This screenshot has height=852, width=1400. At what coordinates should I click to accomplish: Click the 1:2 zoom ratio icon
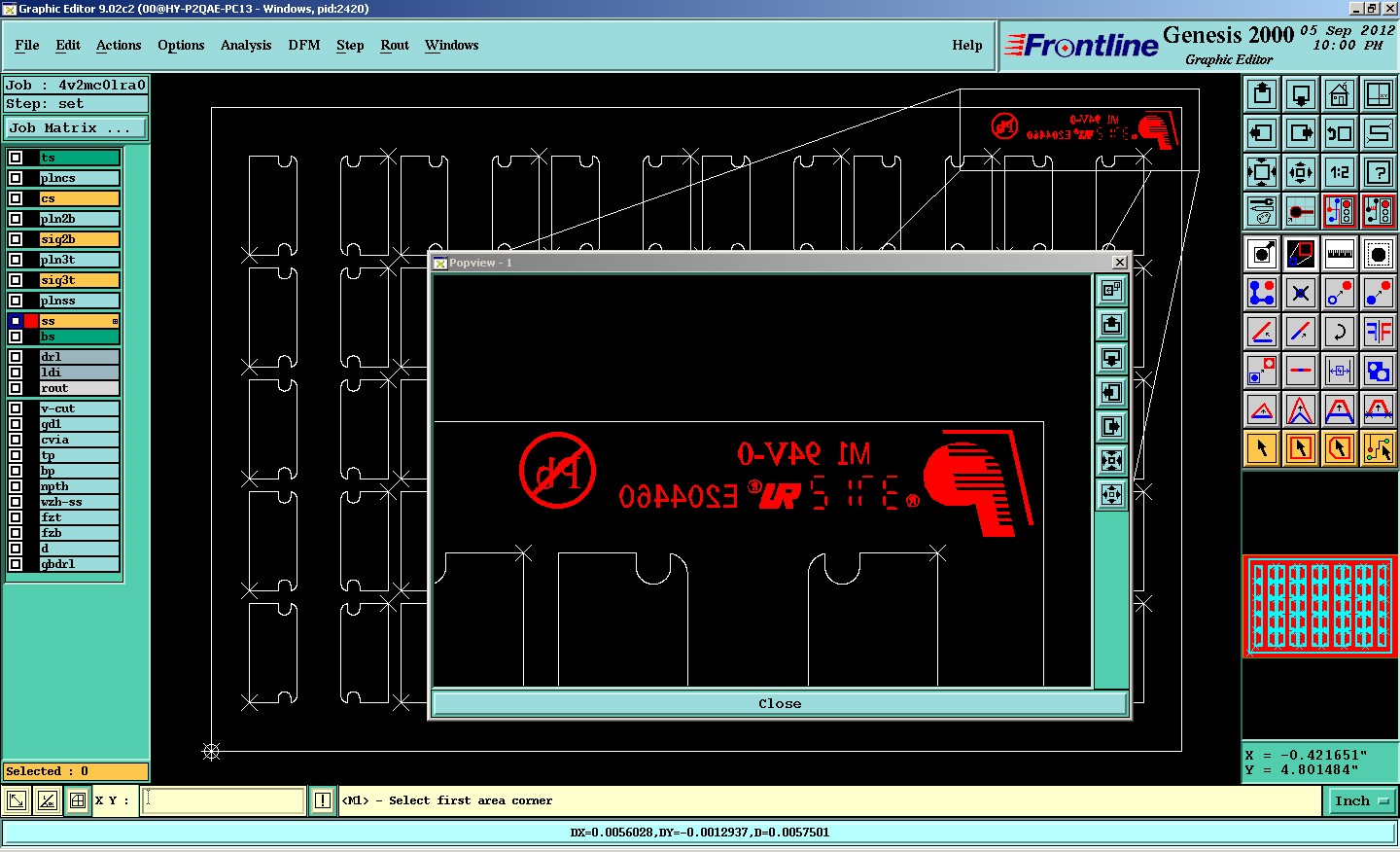pos(1340,172)
